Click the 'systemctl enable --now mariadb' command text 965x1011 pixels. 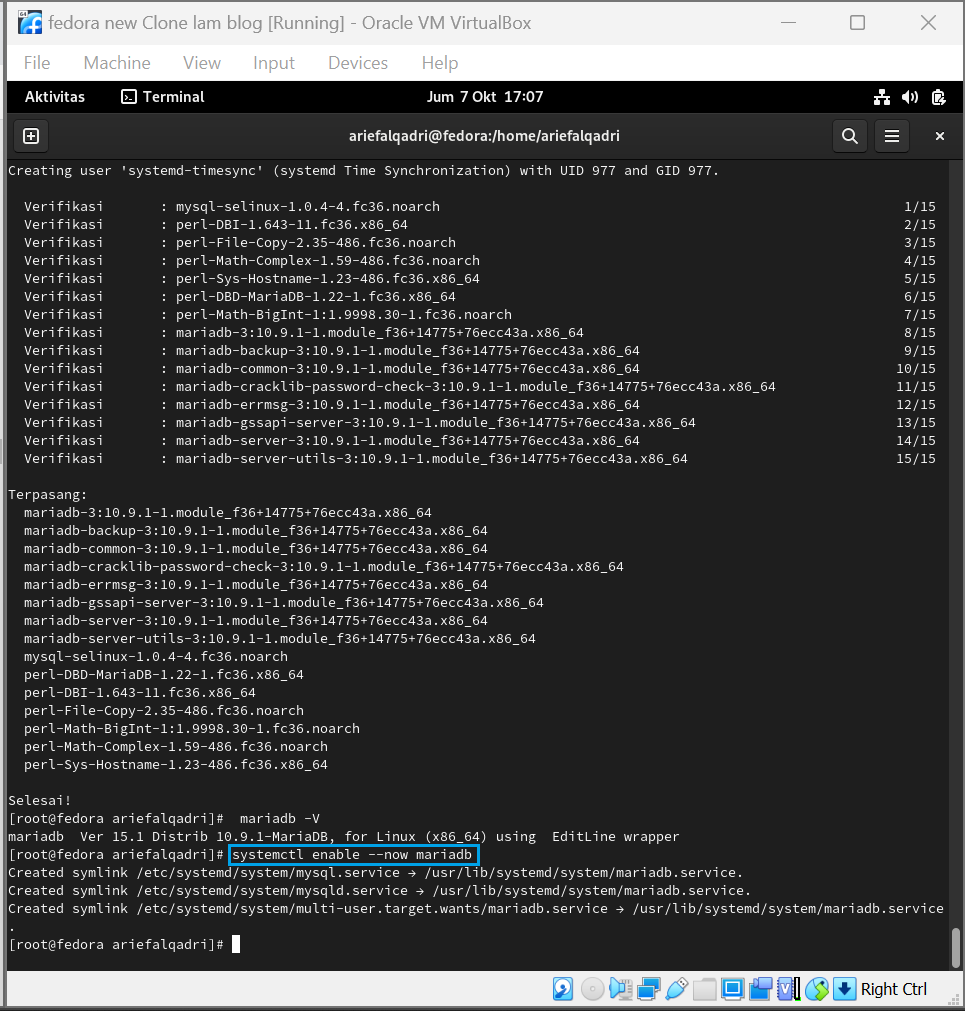click(x=352, y=854)
